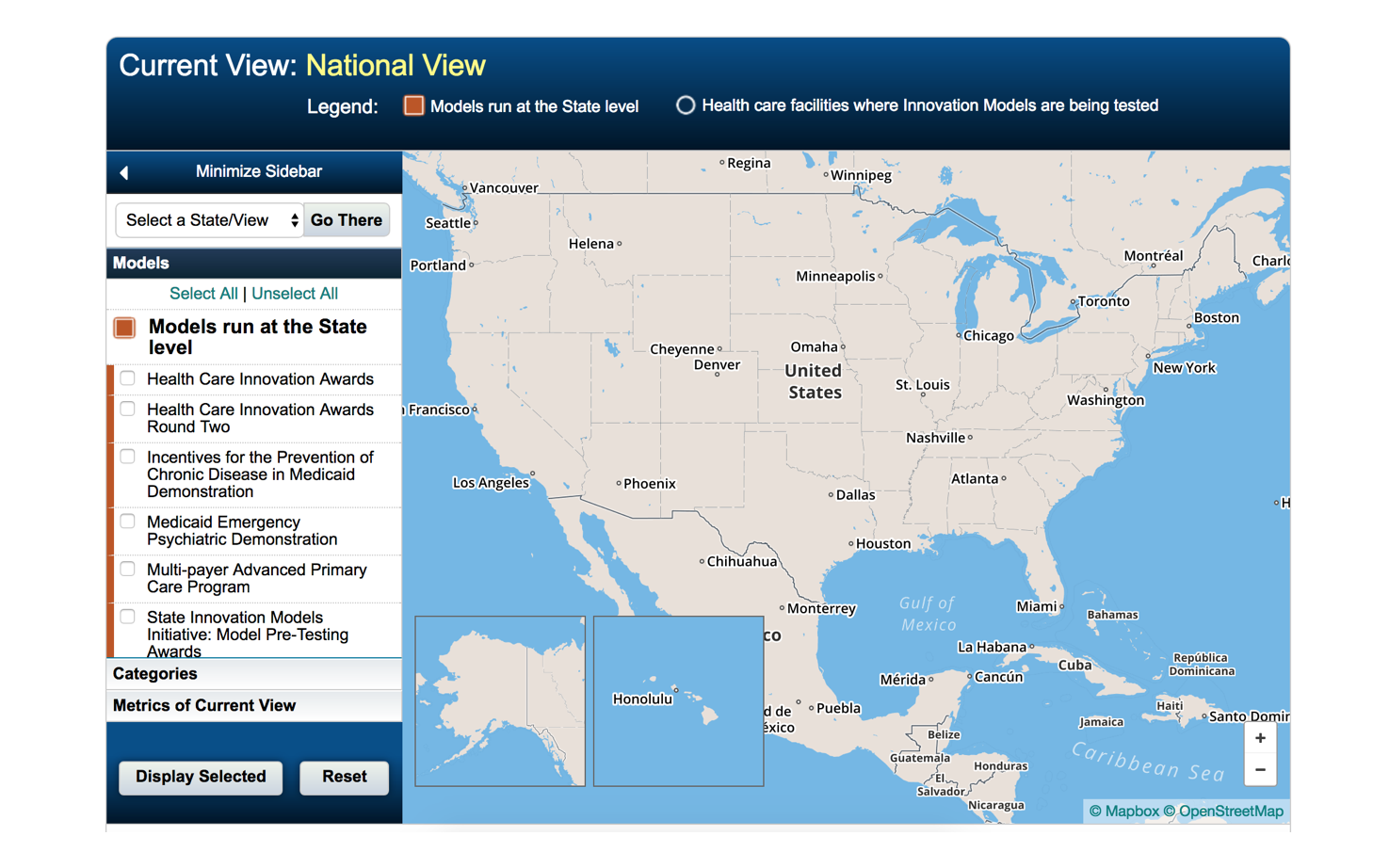Image resolution: width=1373 pixels, height=868 pixels.
Task: Expand the Categories section
Action: point(254,674)
